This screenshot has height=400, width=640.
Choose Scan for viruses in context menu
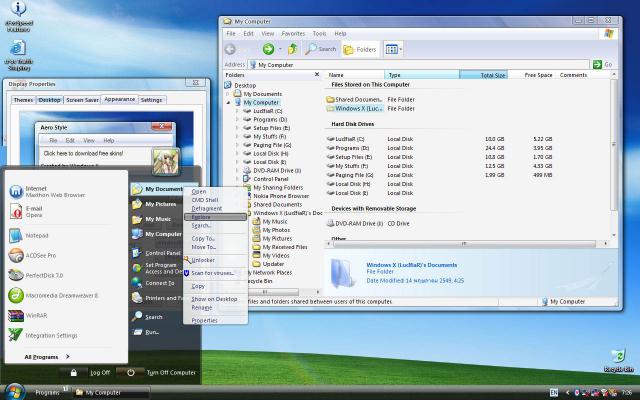pyautogui.click(x=212, y=273)
